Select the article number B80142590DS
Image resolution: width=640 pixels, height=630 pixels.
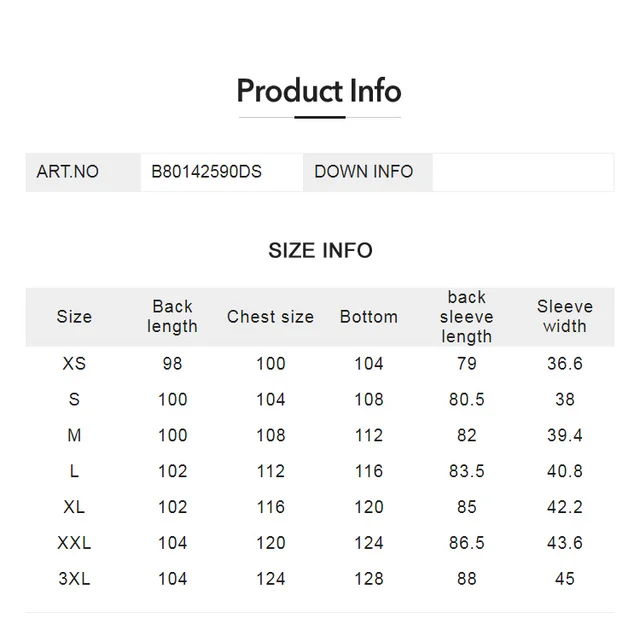coord(207,172)
